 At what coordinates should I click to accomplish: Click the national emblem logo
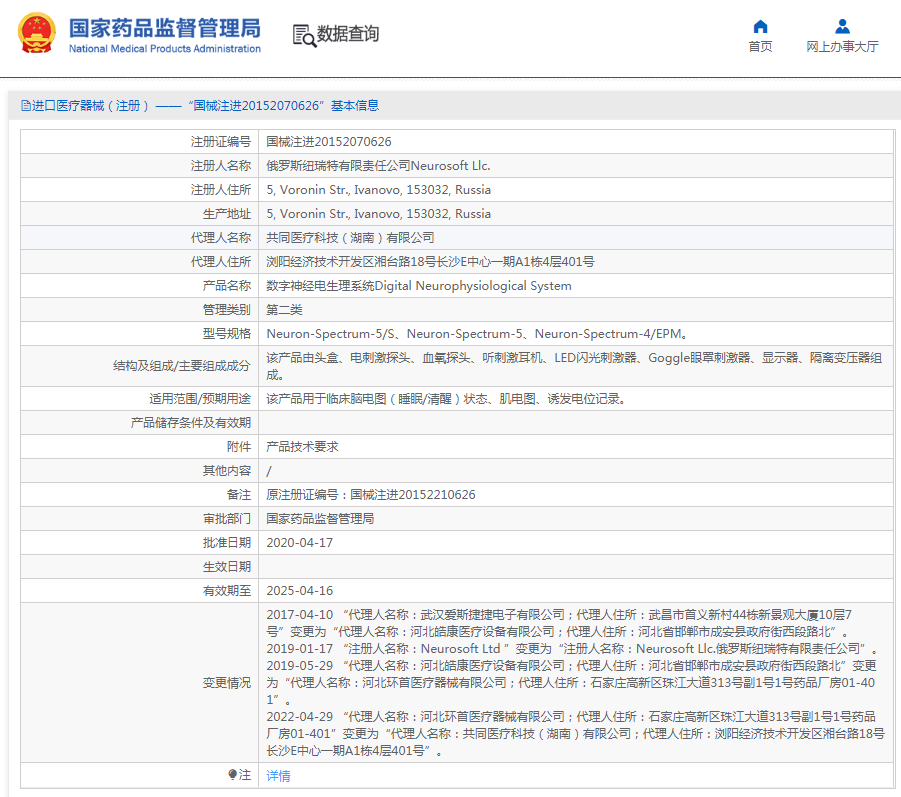pyautogui.click(x=37, y=33)
